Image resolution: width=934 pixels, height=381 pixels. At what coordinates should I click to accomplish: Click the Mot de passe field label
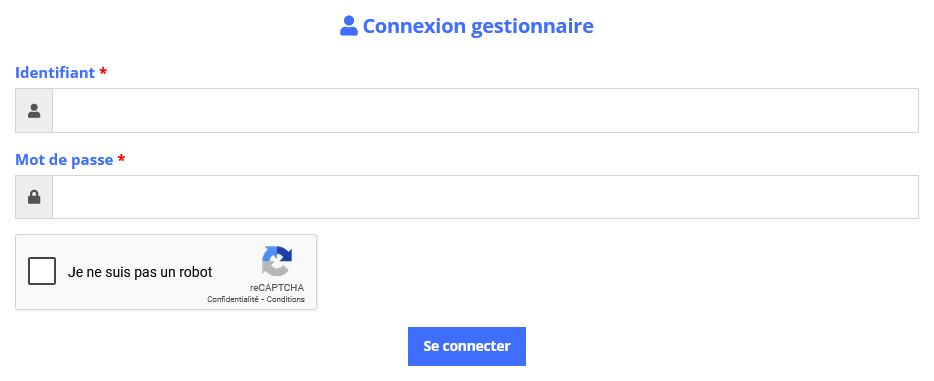click(x=64, y=160)
